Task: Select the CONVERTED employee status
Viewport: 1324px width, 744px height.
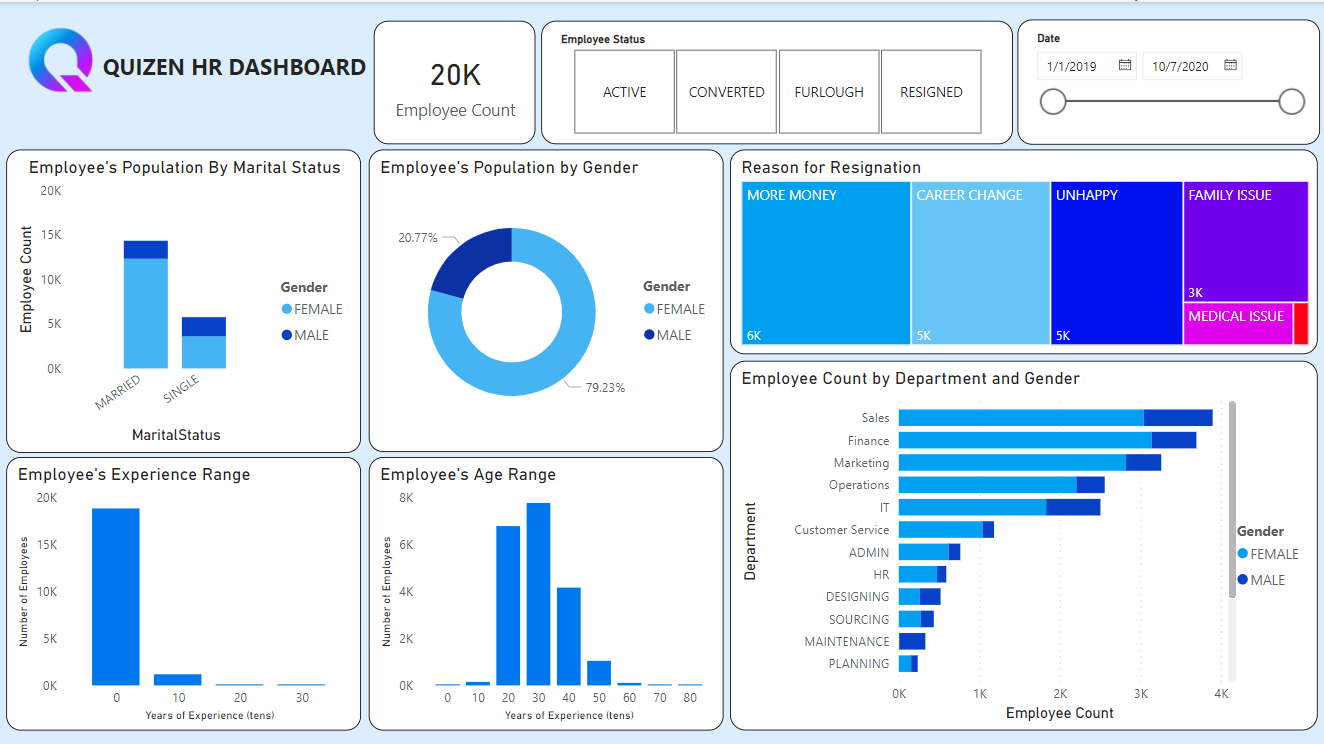Action: (x=726, y=91)
